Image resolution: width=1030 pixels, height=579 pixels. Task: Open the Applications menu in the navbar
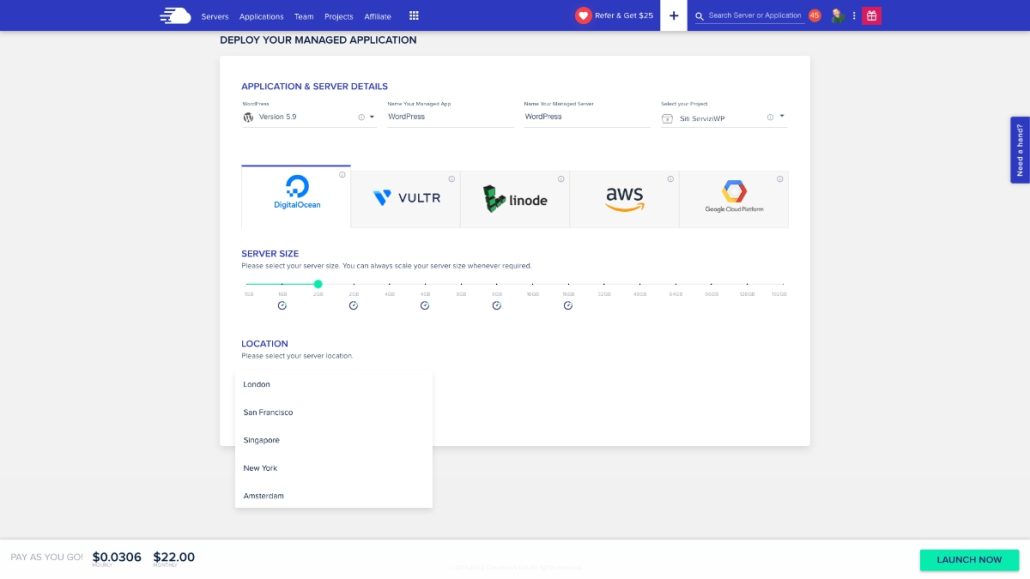click(x=261, y=15)
